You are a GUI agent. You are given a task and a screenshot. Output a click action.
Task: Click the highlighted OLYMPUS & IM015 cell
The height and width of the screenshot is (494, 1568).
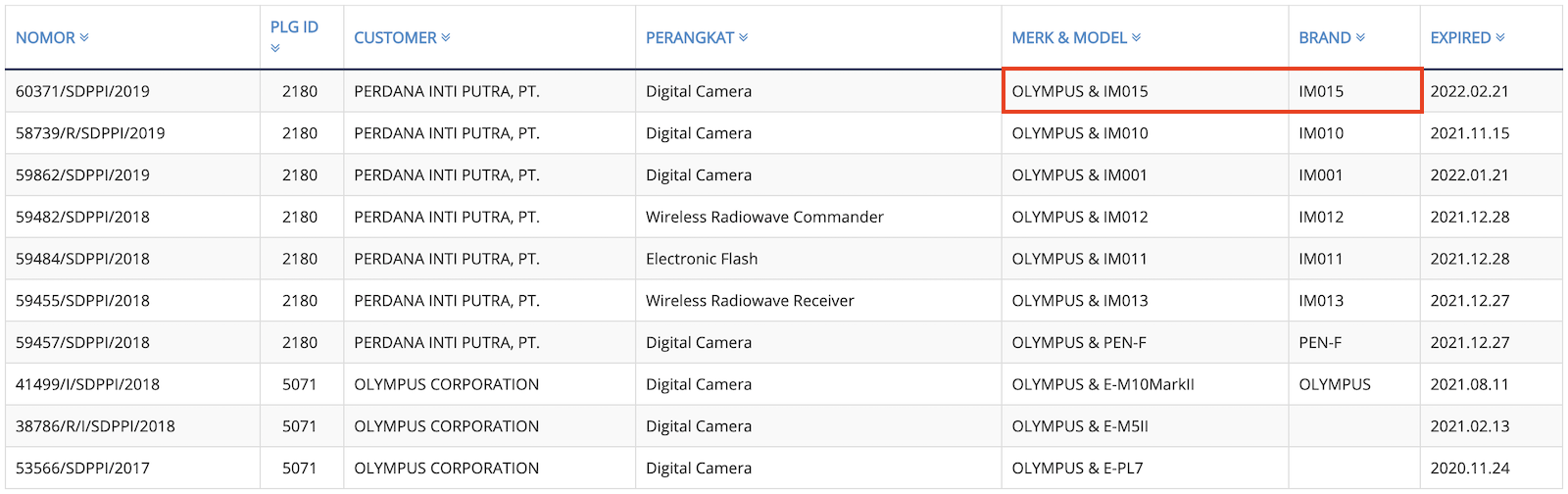pyautogui.click(x=1145, y=91)
